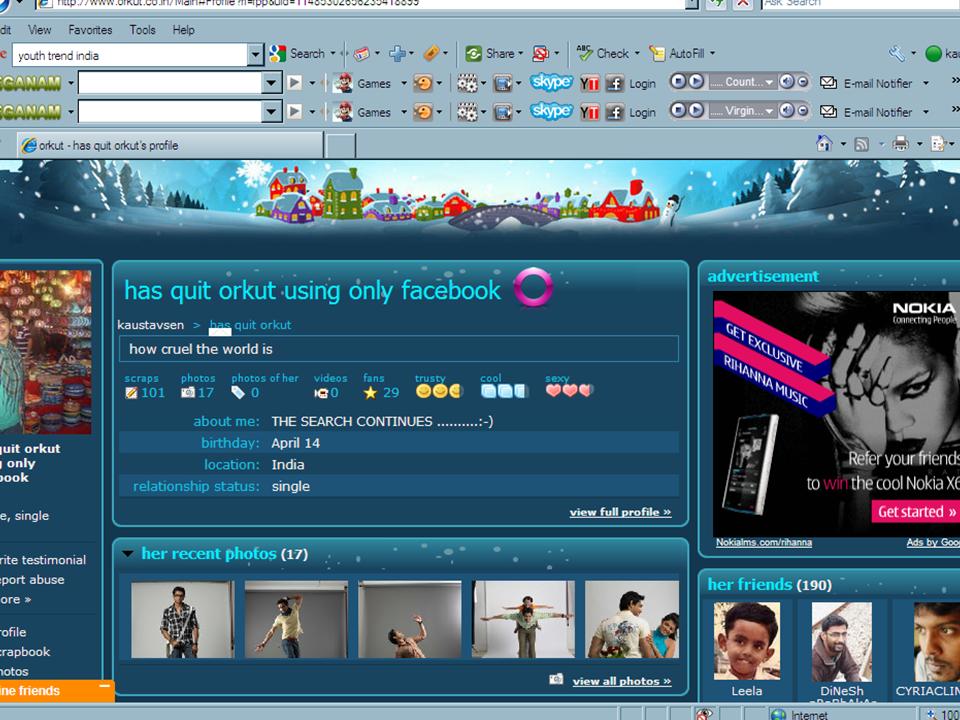Click in the youth trend india search field
Viewport: 960px width, 720px height.
pos(130,55)
